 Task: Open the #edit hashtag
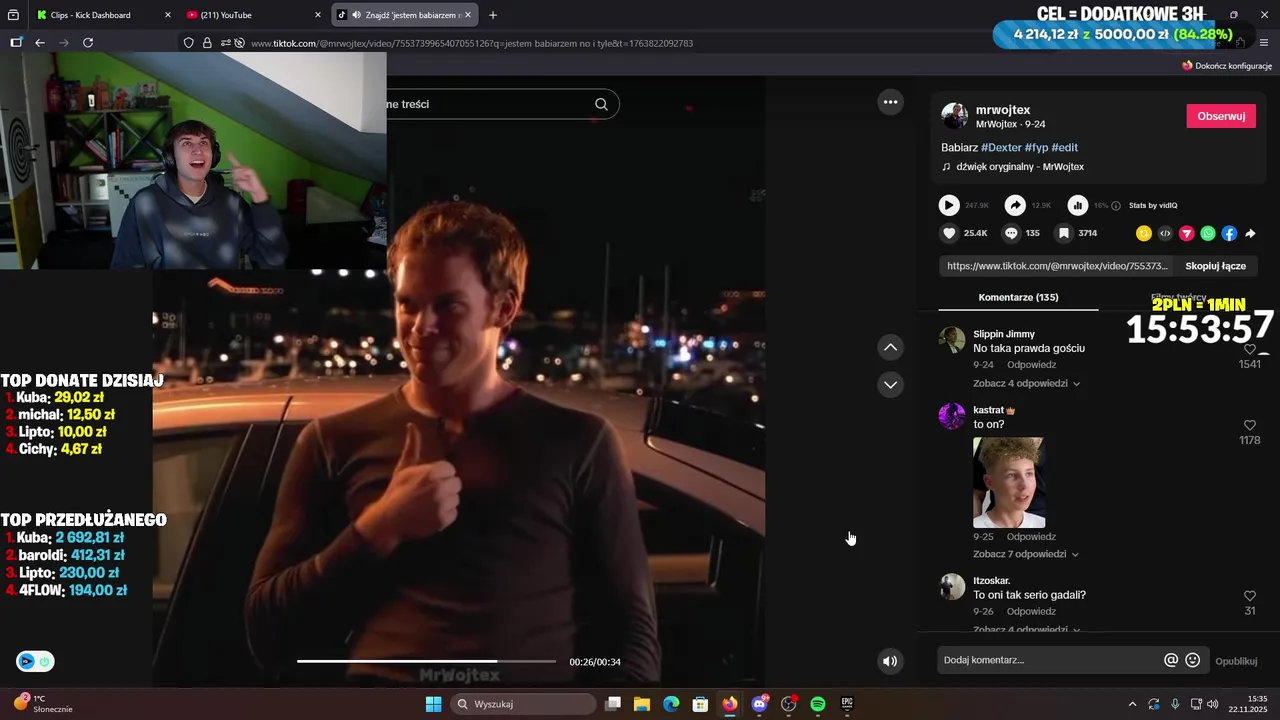coord(1064,147)
